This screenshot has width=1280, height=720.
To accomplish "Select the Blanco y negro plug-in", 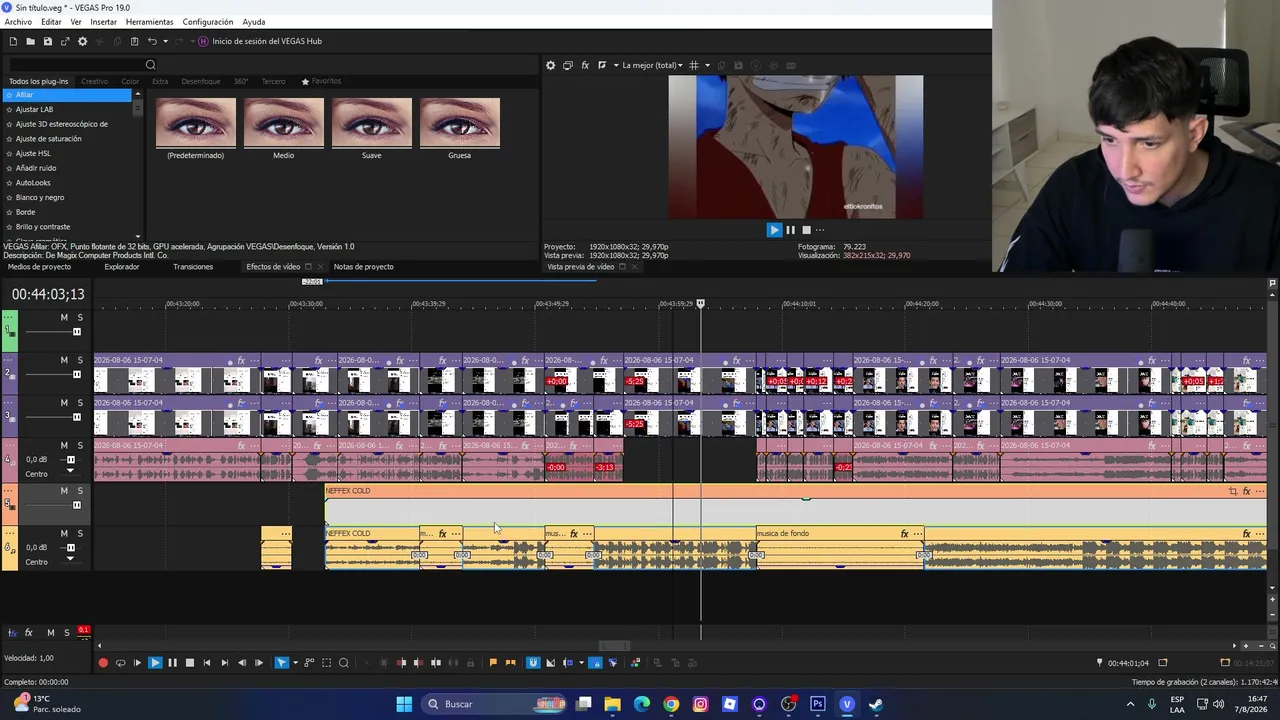I will click(x=40, y=197).
